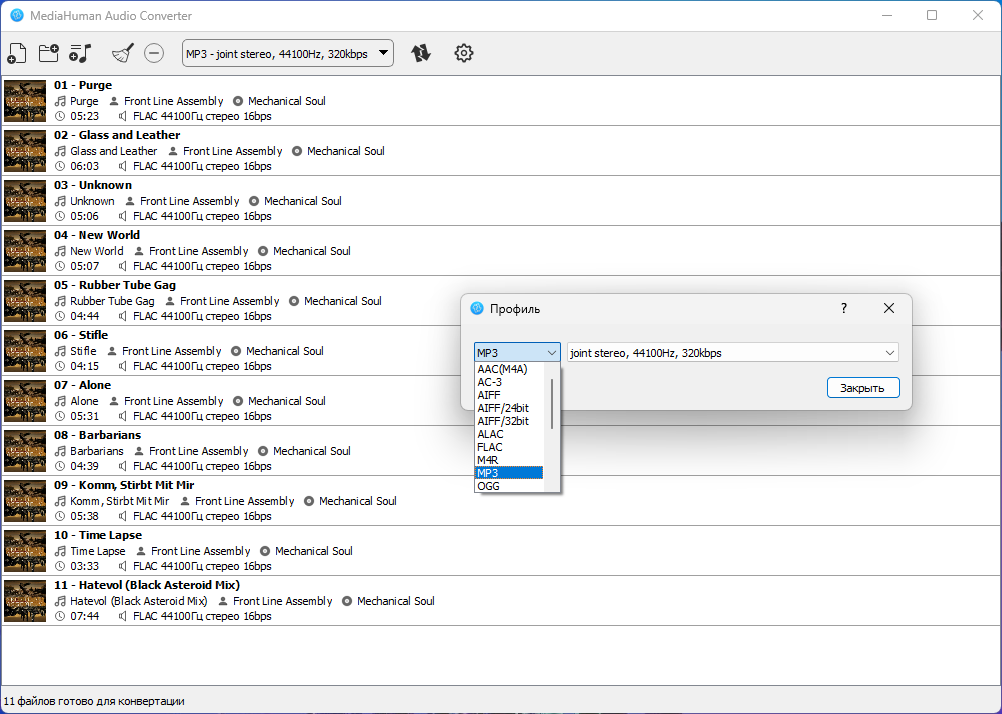
Task: Click album cover of 02 - Glass and Leather
Action: (25, 151)
